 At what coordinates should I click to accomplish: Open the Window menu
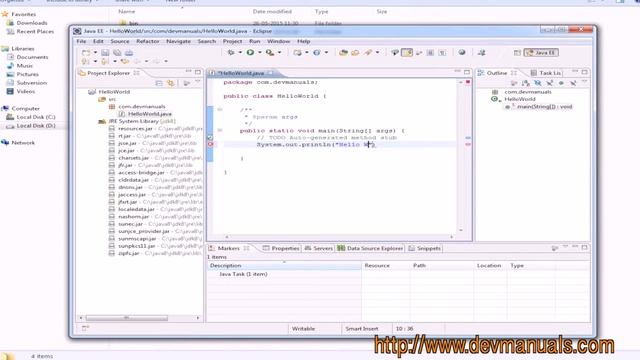278,41
